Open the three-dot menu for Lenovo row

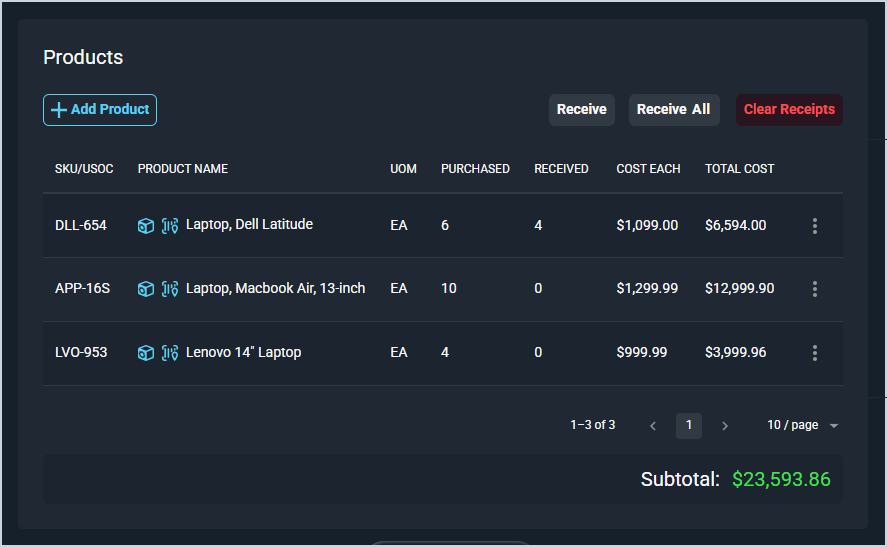pyautogui.click(x=815, y=353)
